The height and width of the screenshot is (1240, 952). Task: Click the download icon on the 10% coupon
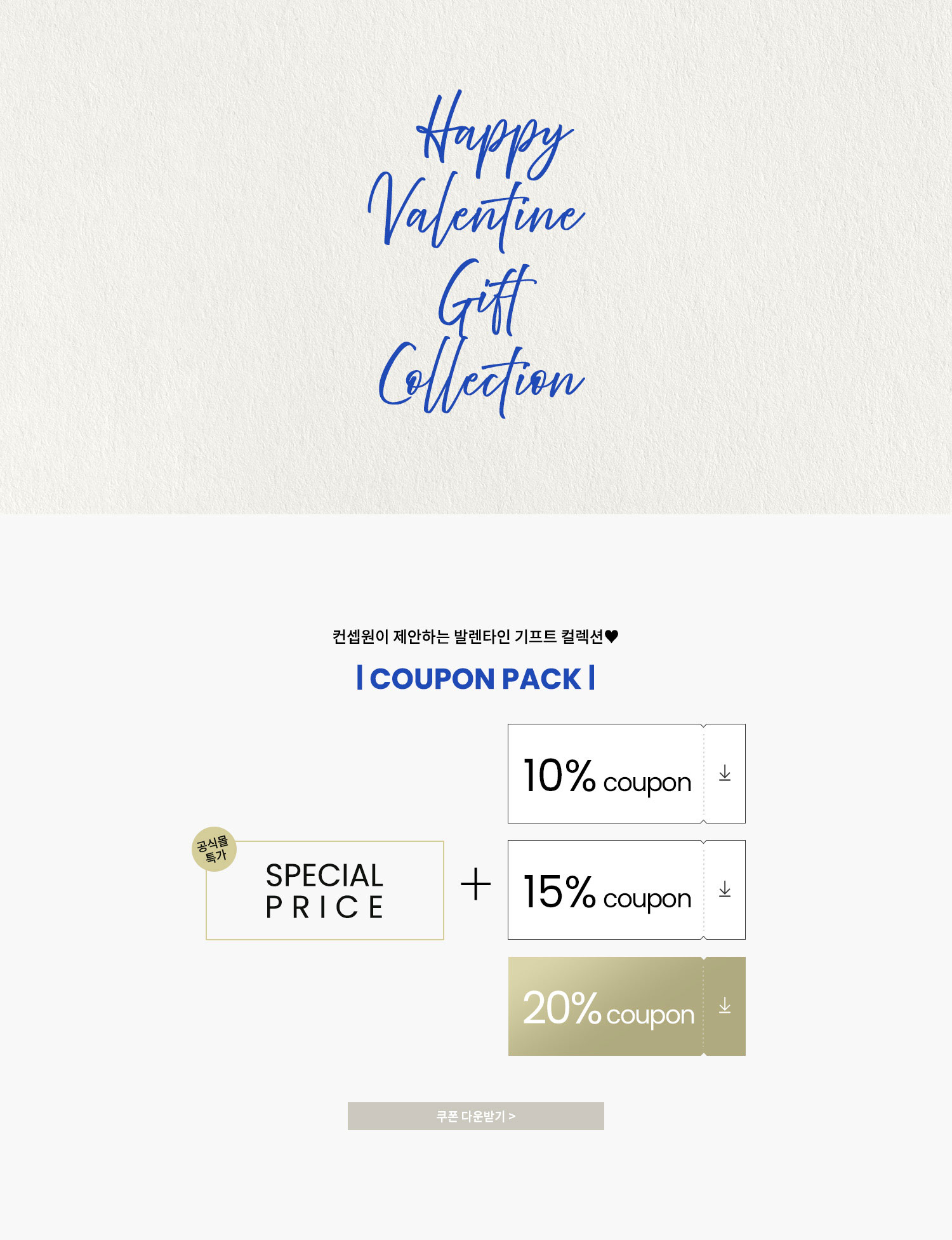(725, 773)
